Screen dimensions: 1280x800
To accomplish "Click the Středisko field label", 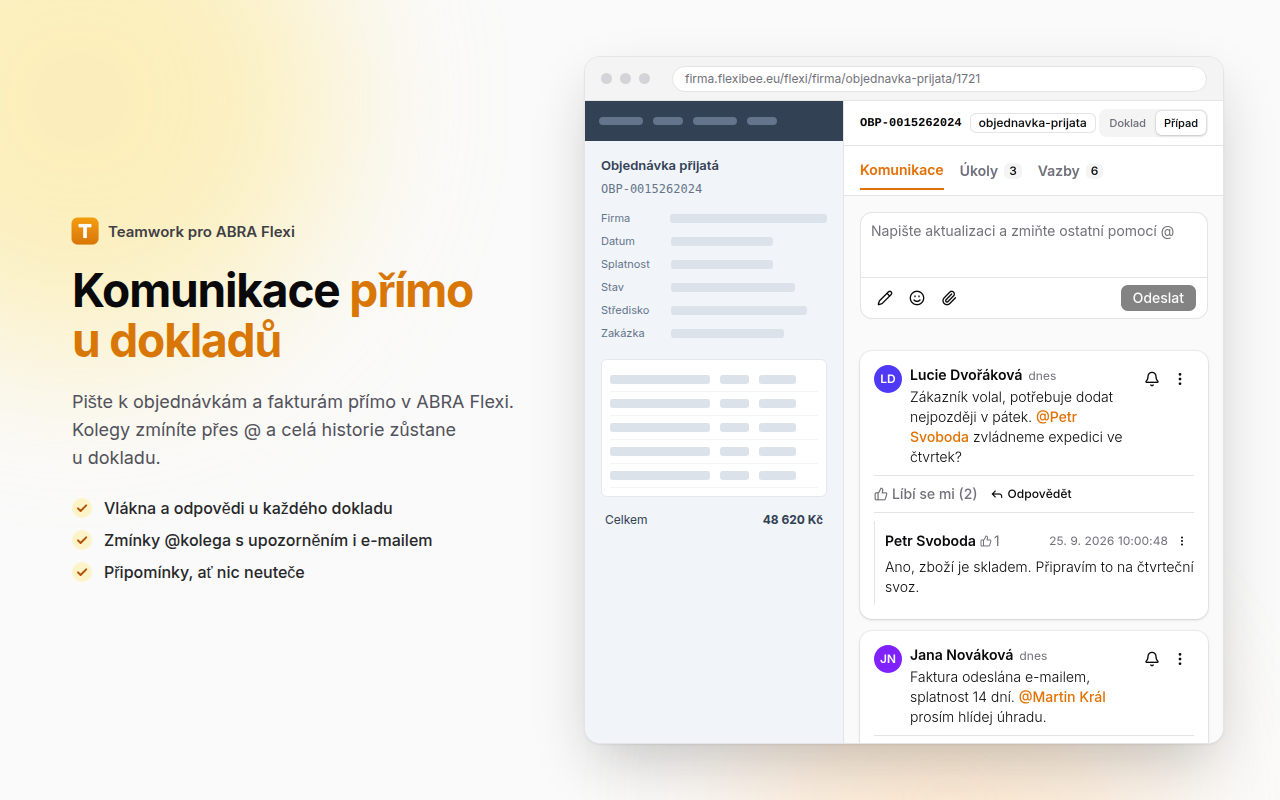I will [625, 310].
